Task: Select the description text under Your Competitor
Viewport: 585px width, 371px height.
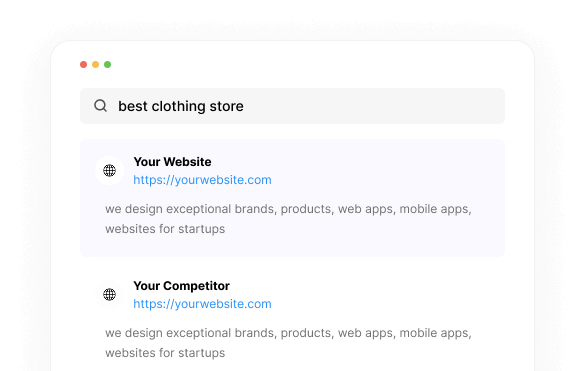Action: 288,343
